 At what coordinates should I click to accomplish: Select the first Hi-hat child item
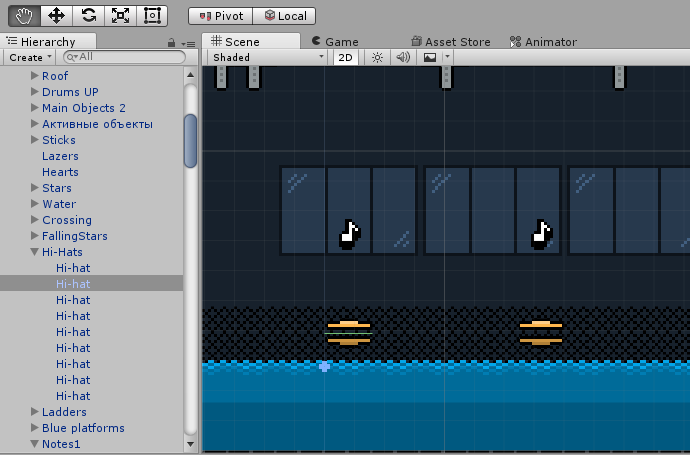coord(73,268)
